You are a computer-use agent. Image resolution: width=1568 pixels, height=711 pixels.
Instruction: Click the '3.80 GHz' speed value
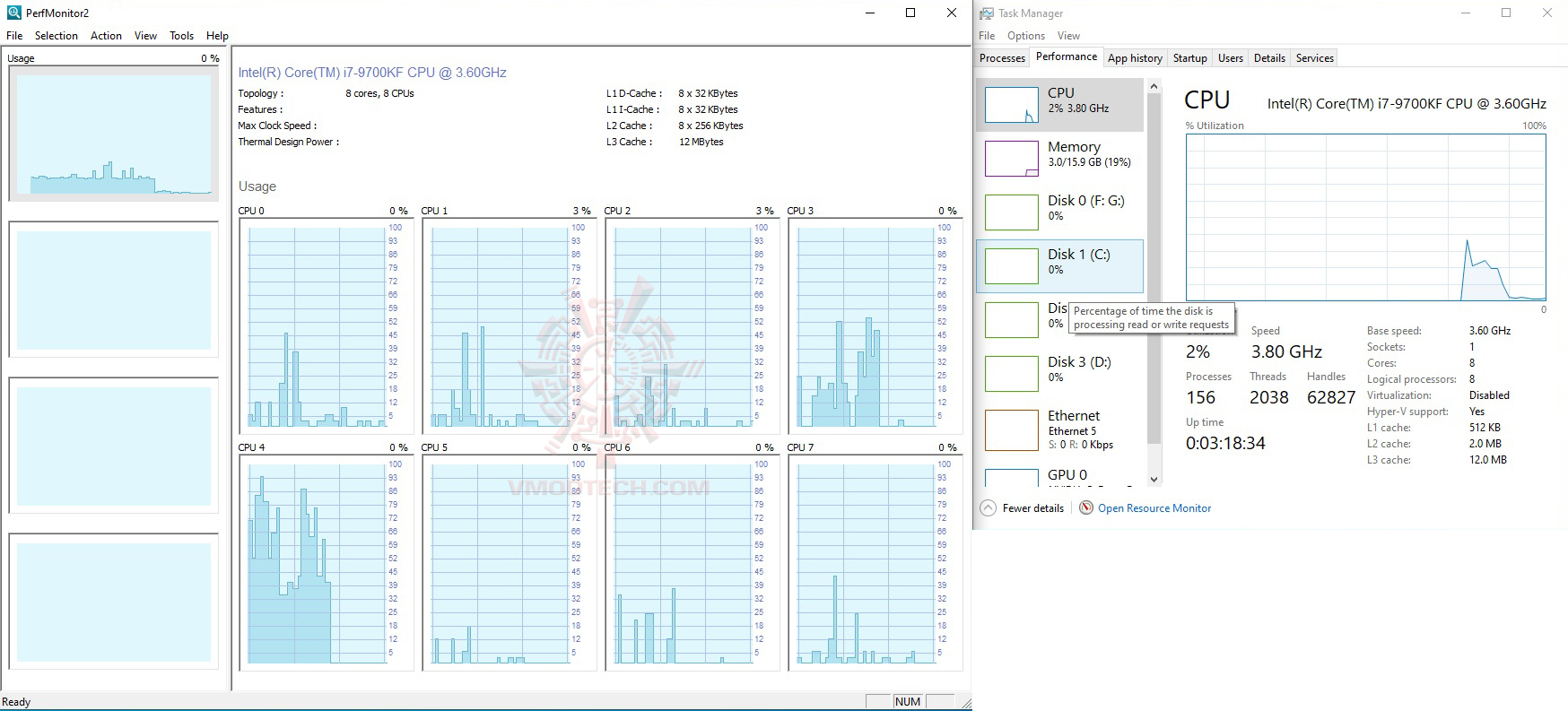pyautogui.click(x=1286, y=351)
